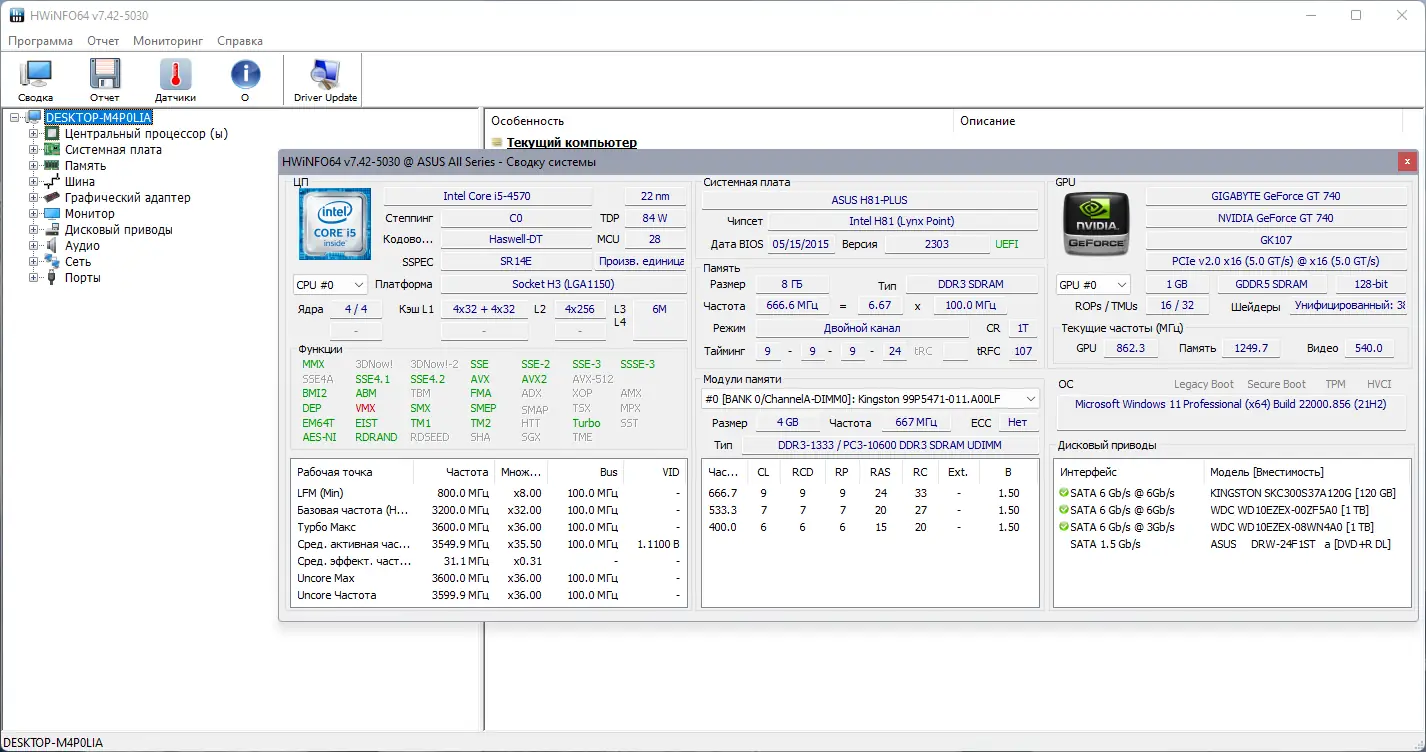Close the system summary window
This screenshot has width=1426, height=752.
point(1407,161)
